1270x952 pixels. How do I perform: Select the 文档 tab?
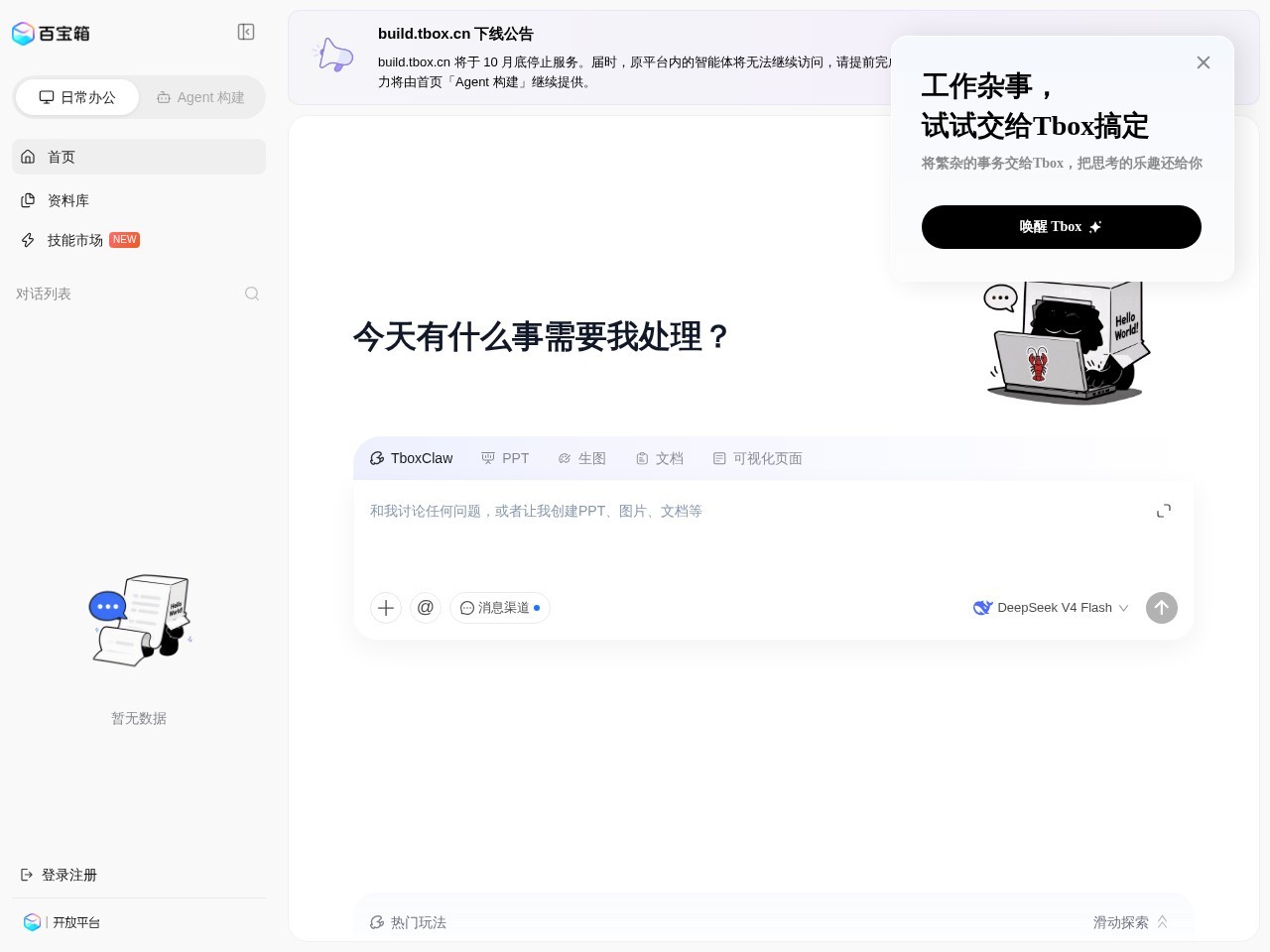659,458
